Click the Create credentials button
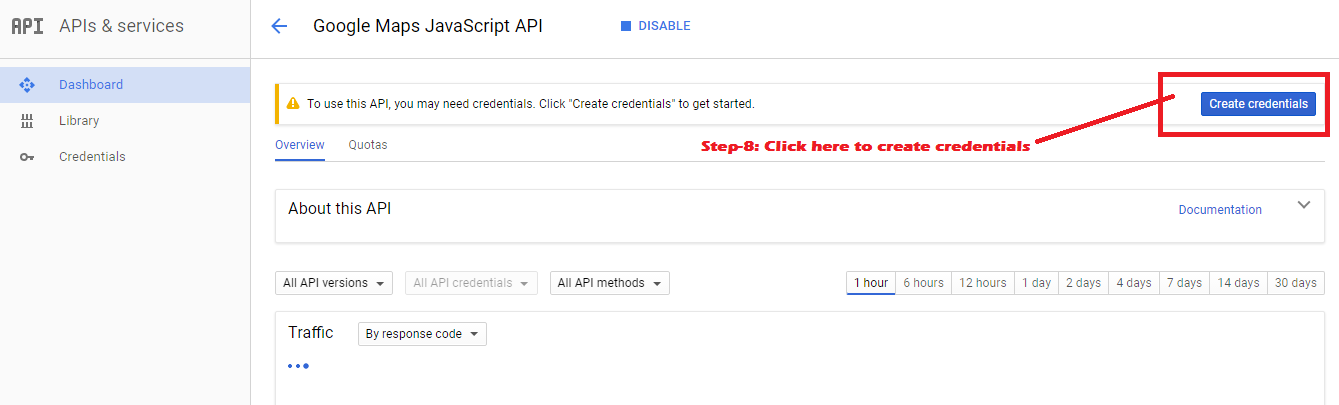 [1258, 103]
